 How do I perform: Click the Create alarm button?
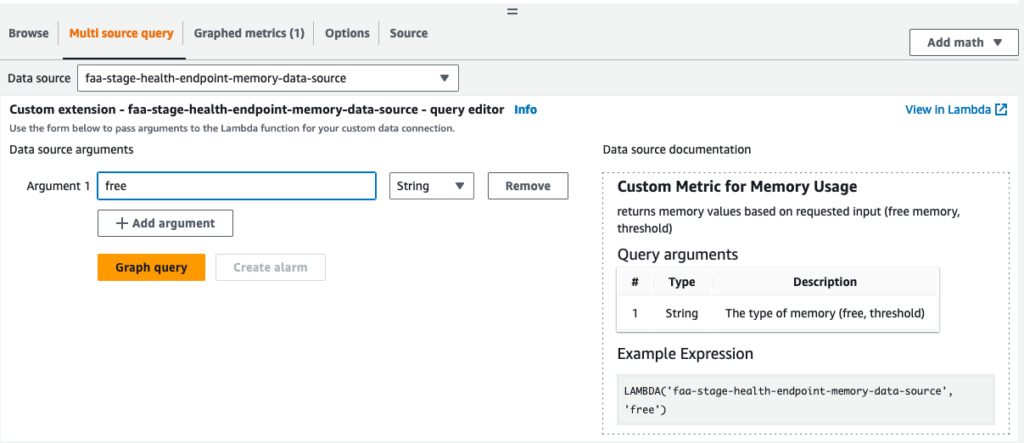270,267
